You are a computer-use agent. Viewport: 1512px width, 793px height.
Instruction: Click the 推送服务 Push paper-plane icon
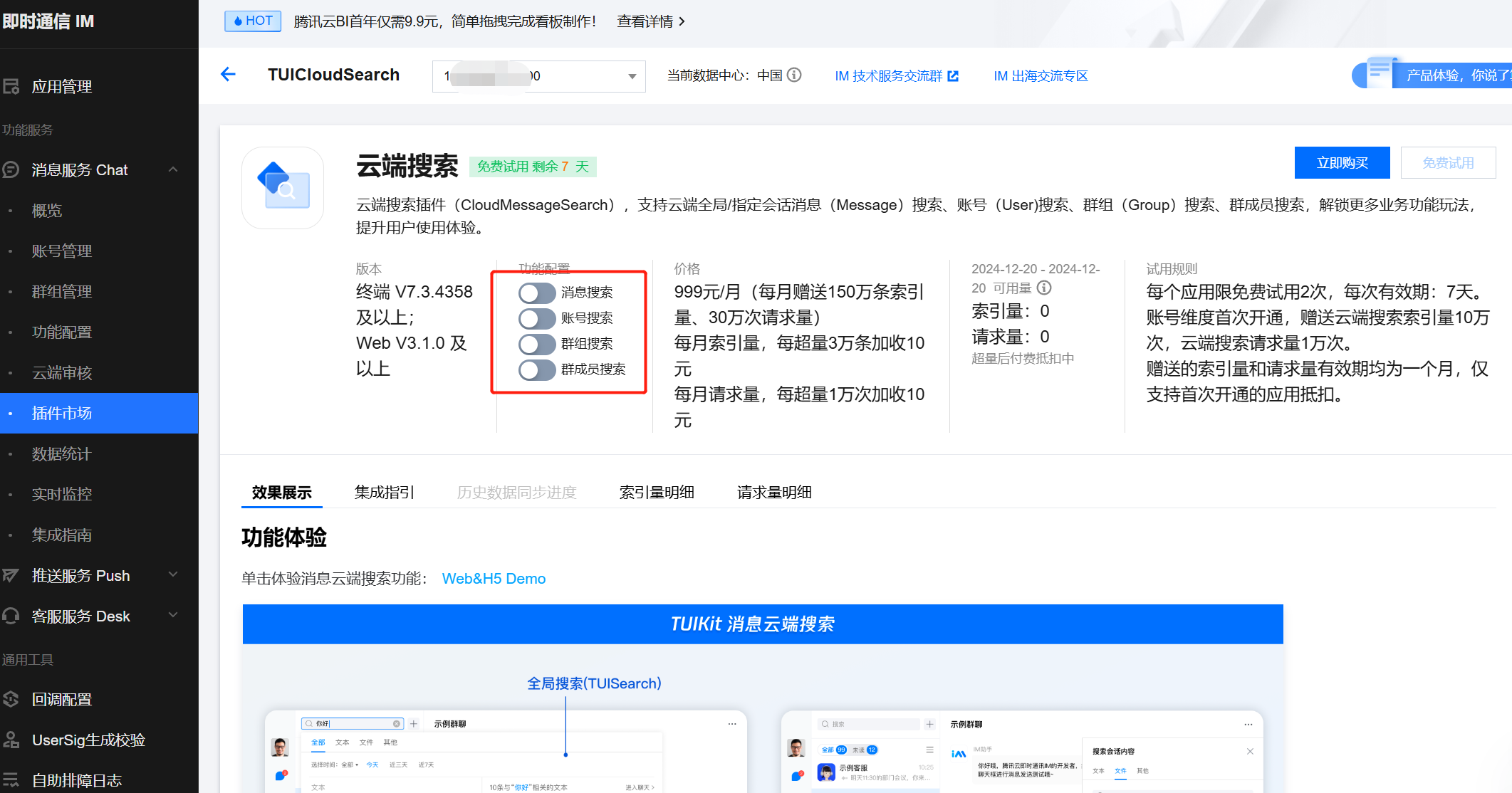click(x=11, y=575)
